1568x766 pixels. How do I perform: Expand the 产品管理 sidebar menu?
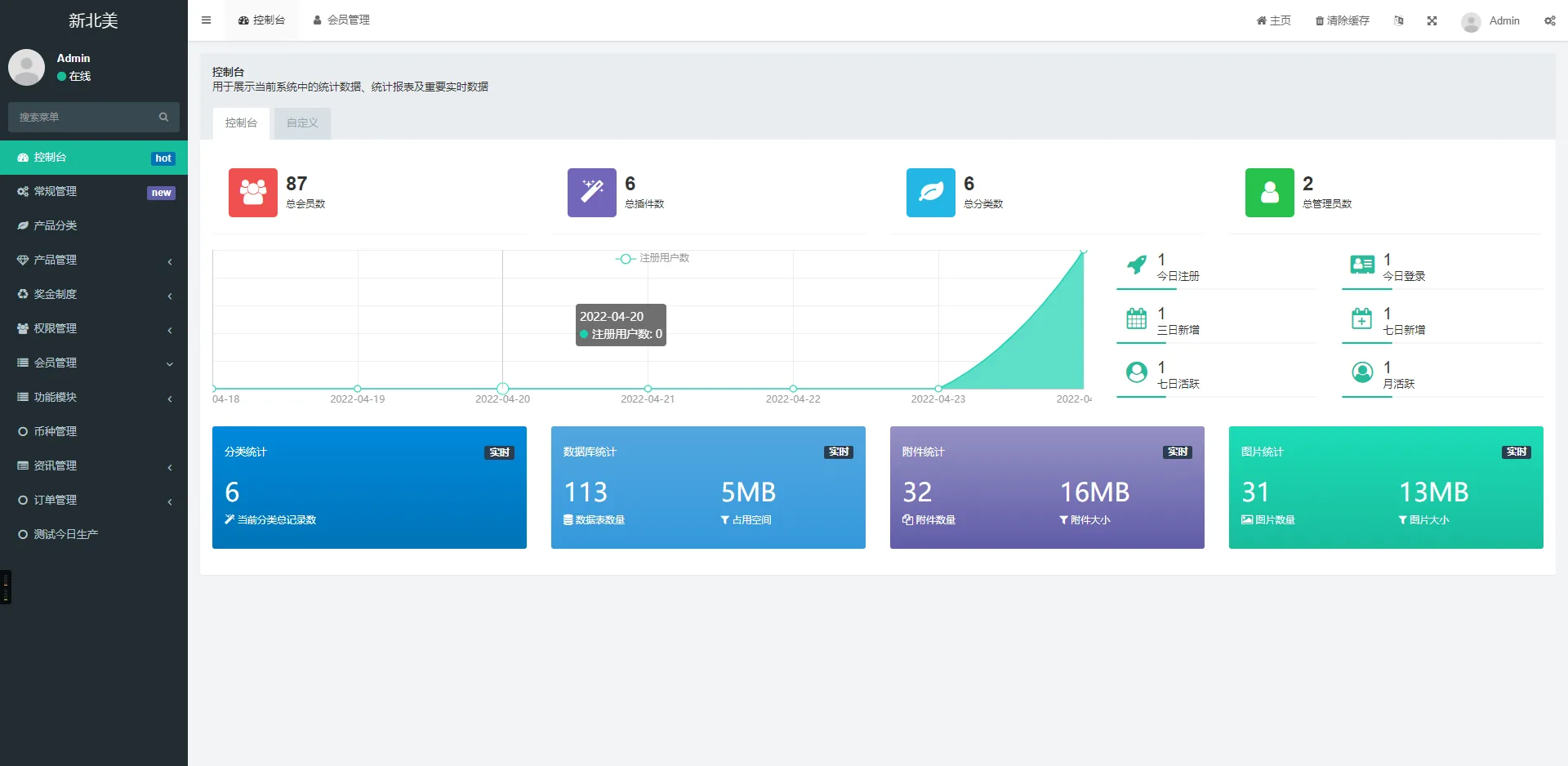[93, 261]
